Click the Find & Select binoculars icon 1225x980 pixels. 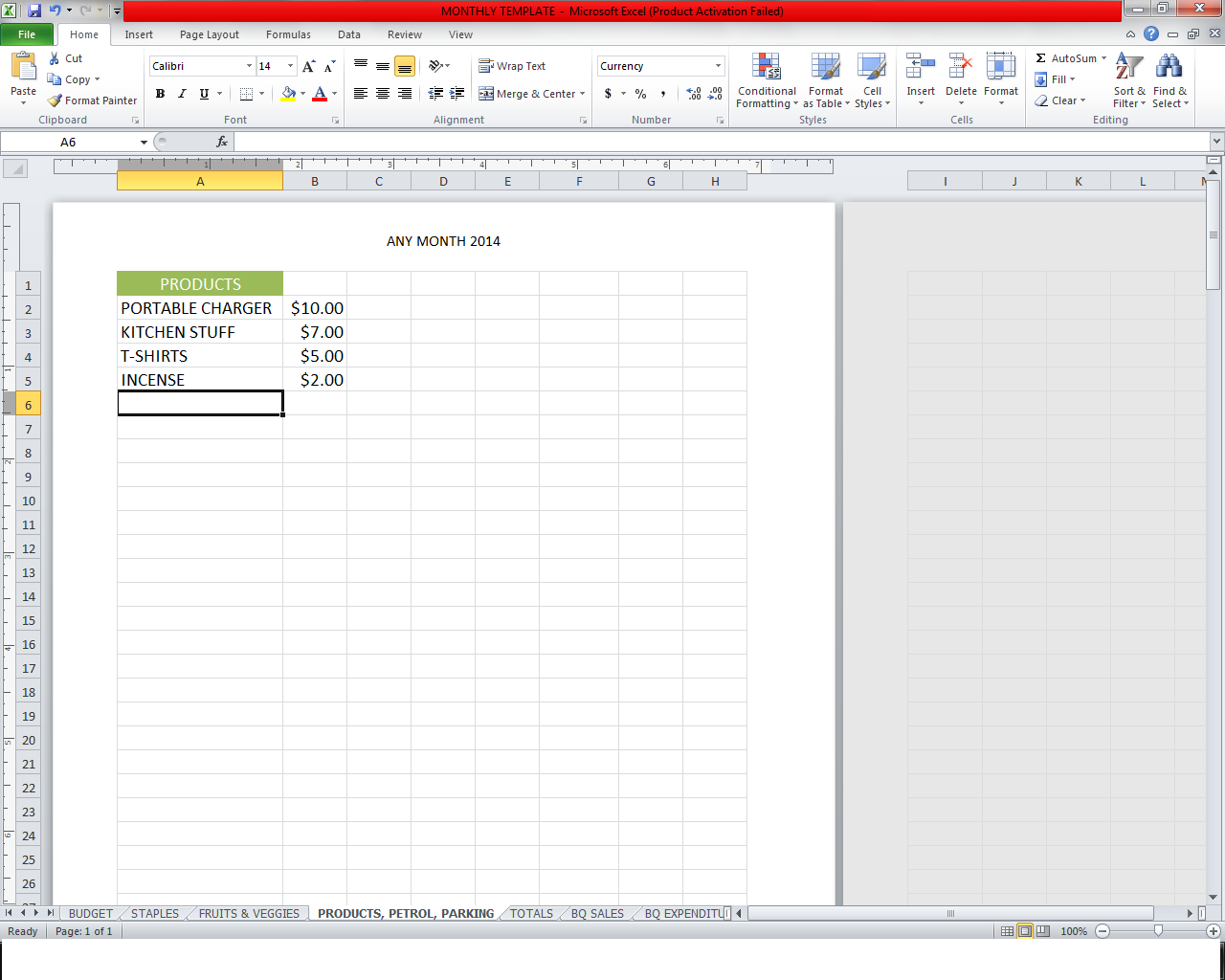(1169, 68)
